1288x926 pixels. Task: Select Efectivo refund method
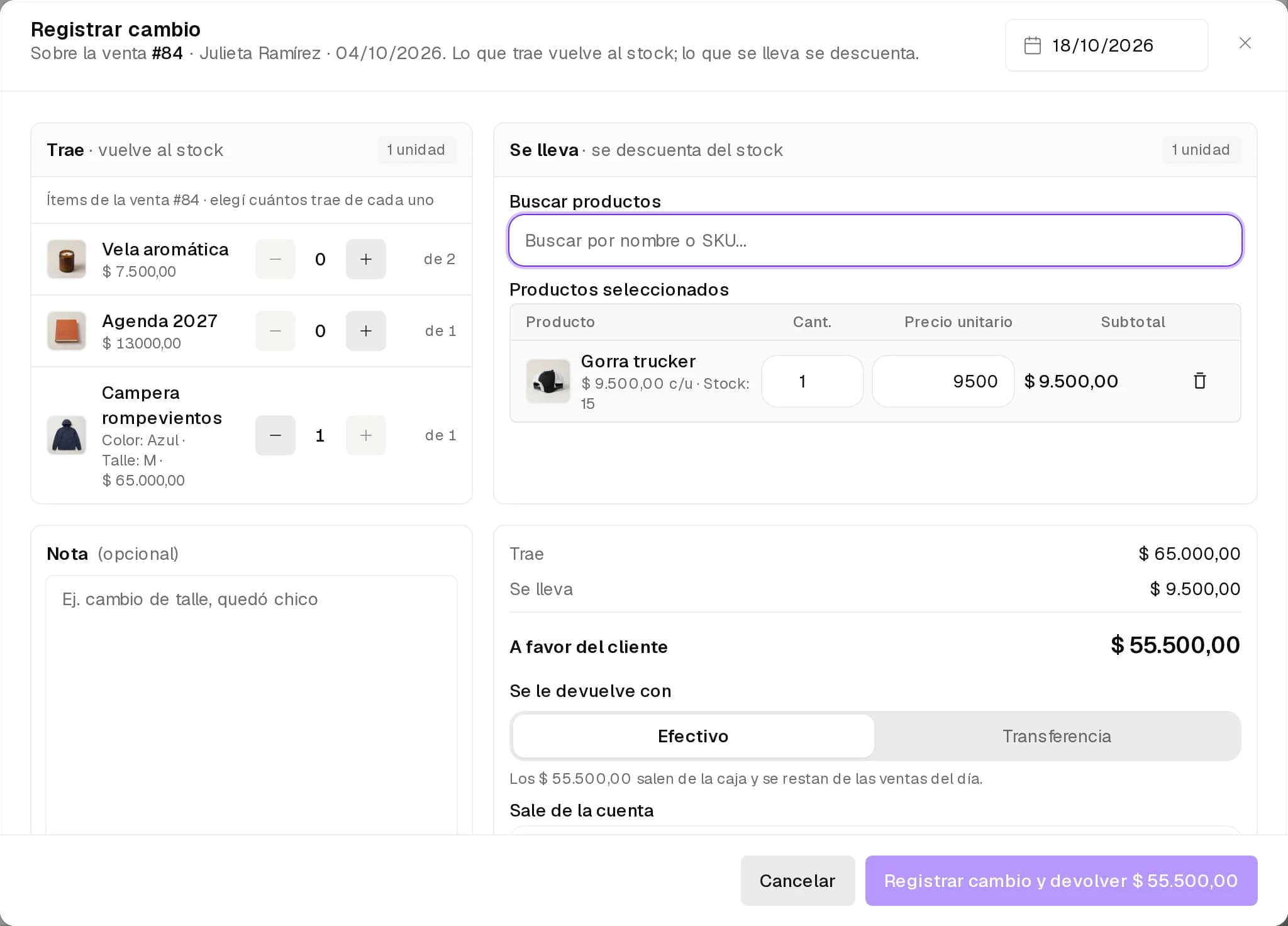[693, 736]
